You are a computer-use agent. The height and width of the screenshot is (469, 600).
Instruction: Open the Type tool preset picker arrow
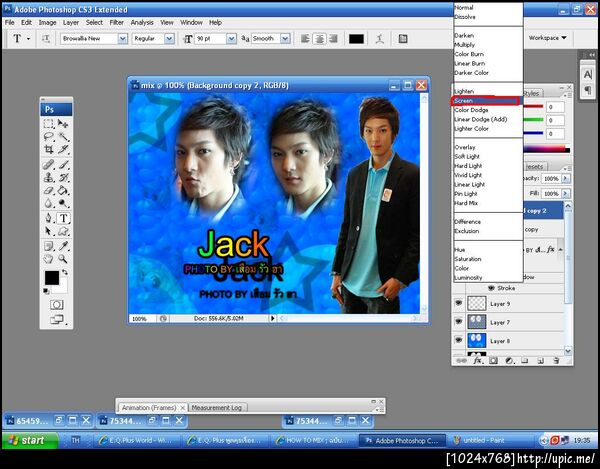point(28,39)
